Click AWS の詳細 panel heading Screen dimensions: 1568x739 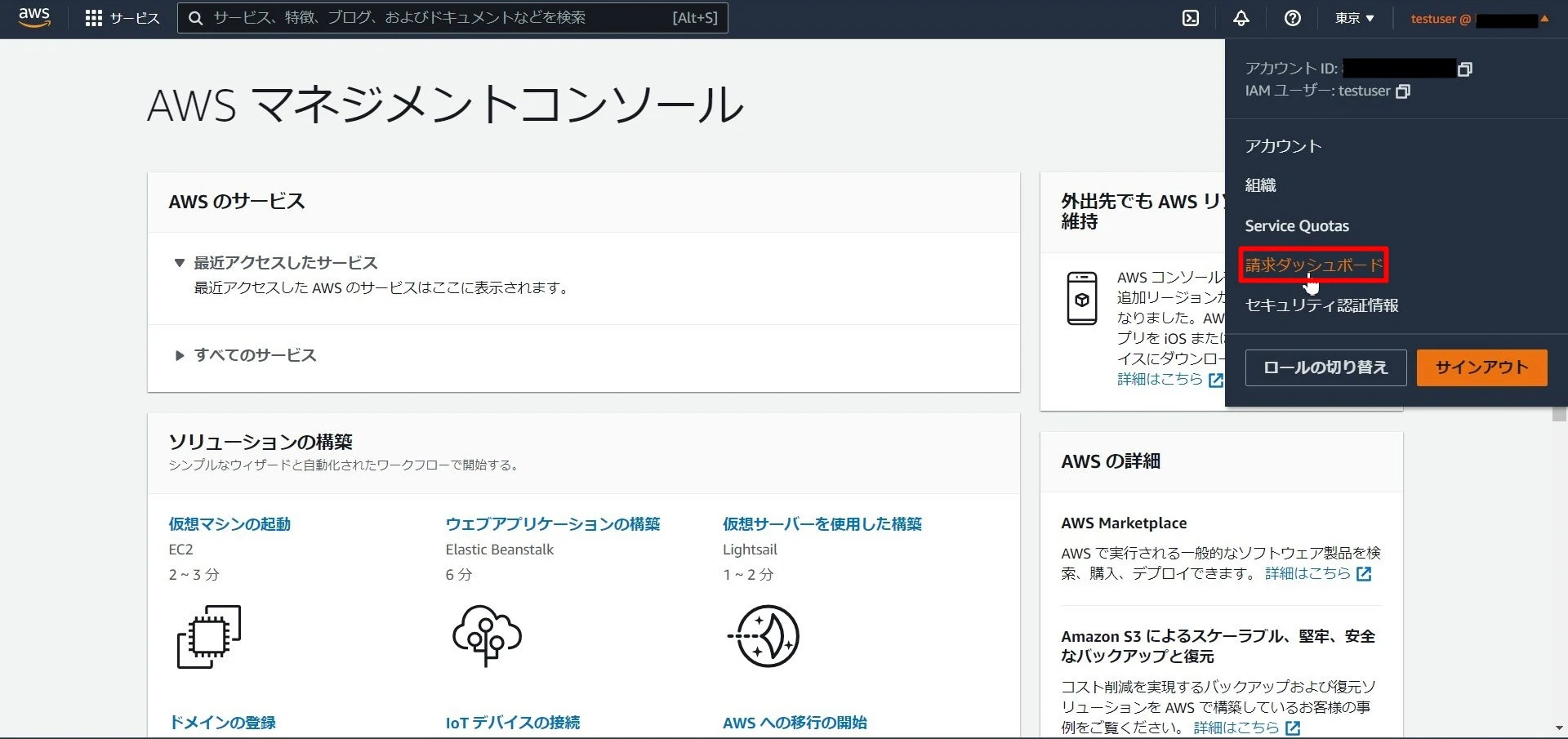coord(1111,461)
